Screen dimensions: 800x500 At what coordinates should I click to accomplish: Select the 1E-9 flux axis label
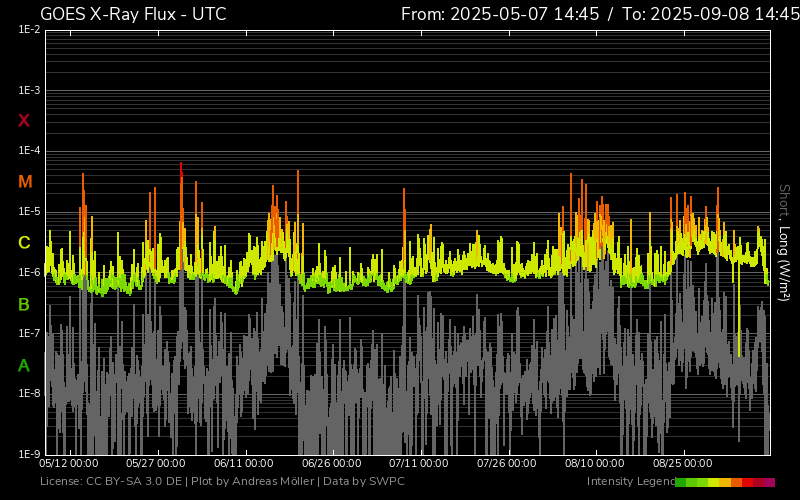click(29, 454)
